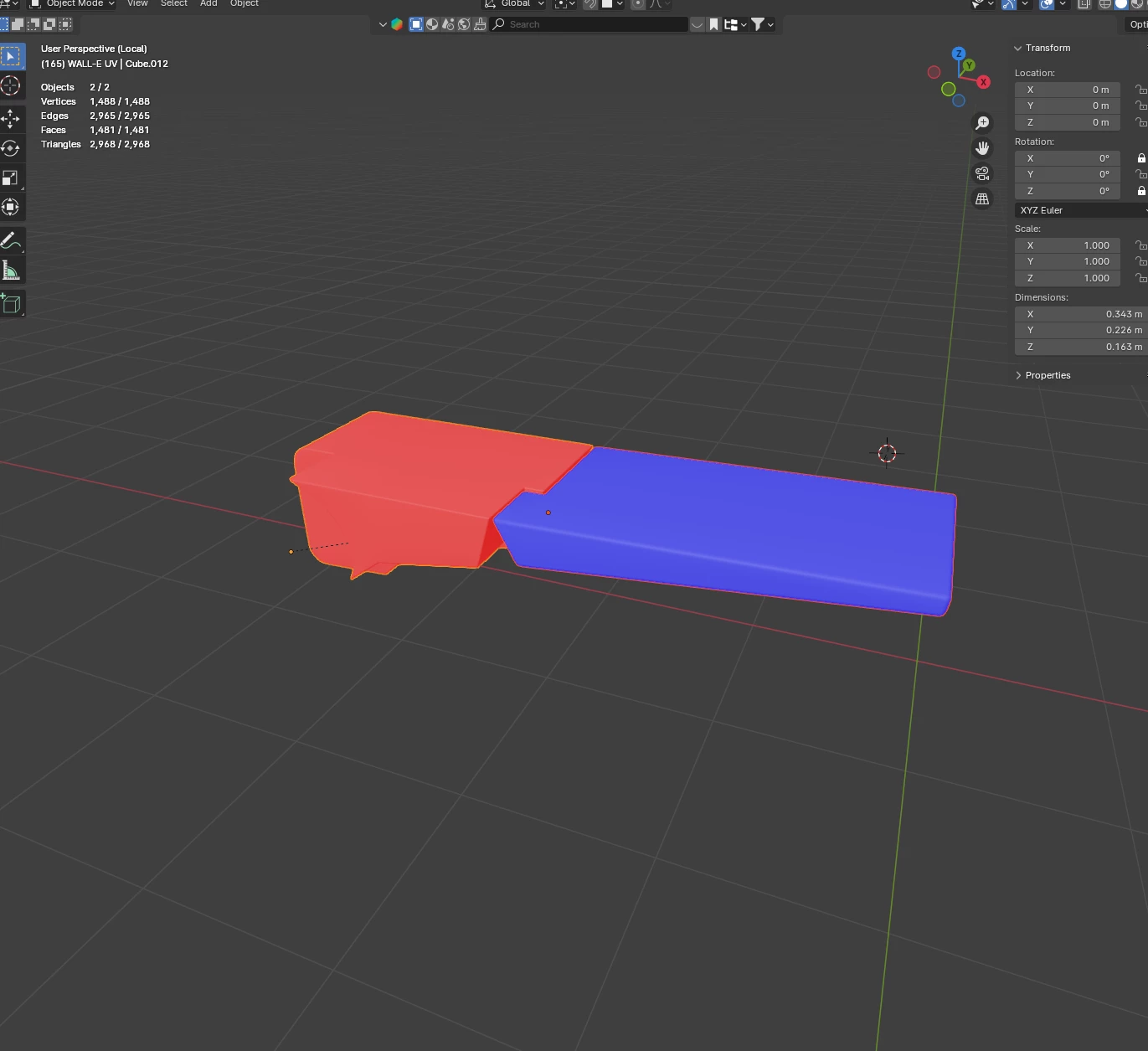
Task: Click the set new selection mode icon
Action: point(4,24)
